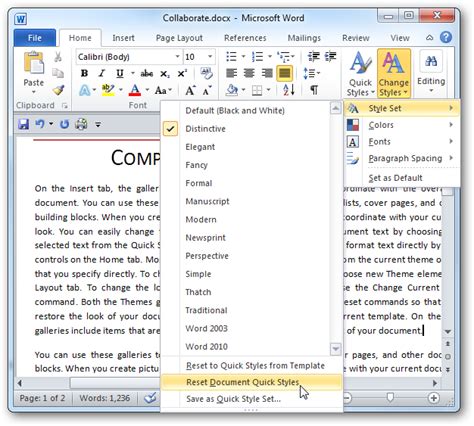
Task: Open the Editing group
Action: (x=431, y=72)
